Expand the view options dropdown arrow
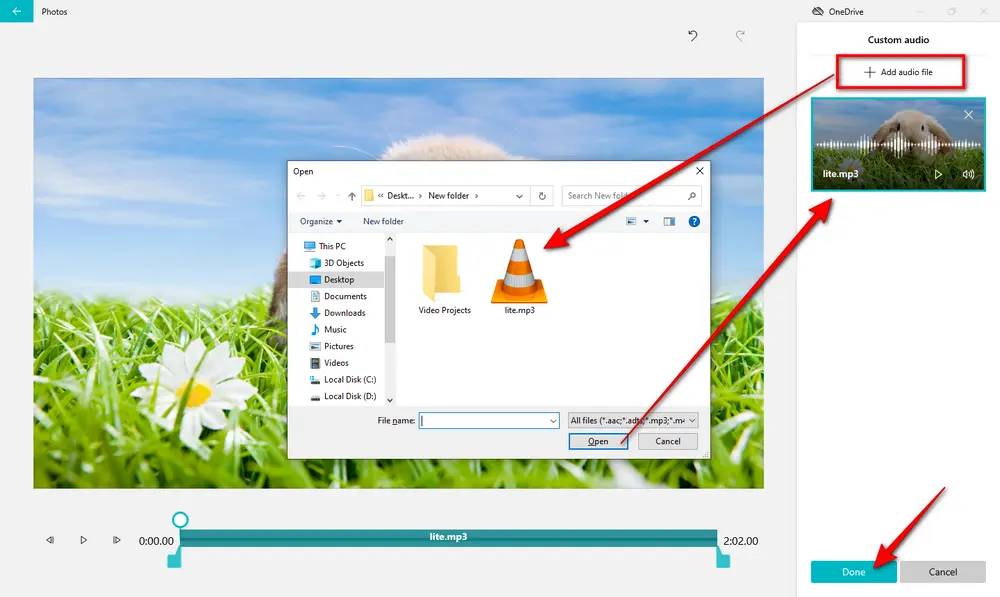 [648, 221]
